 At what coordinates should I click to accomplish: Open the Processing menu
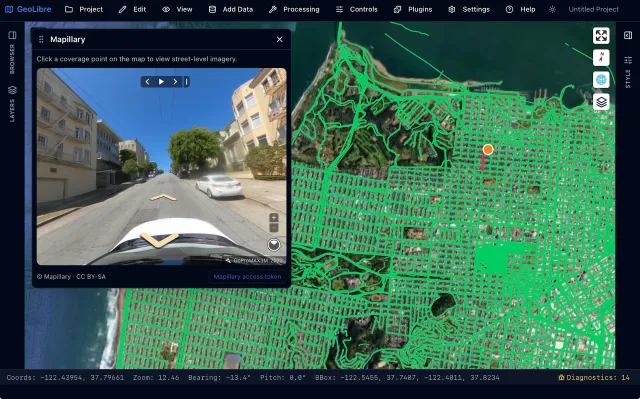(294, 9)
